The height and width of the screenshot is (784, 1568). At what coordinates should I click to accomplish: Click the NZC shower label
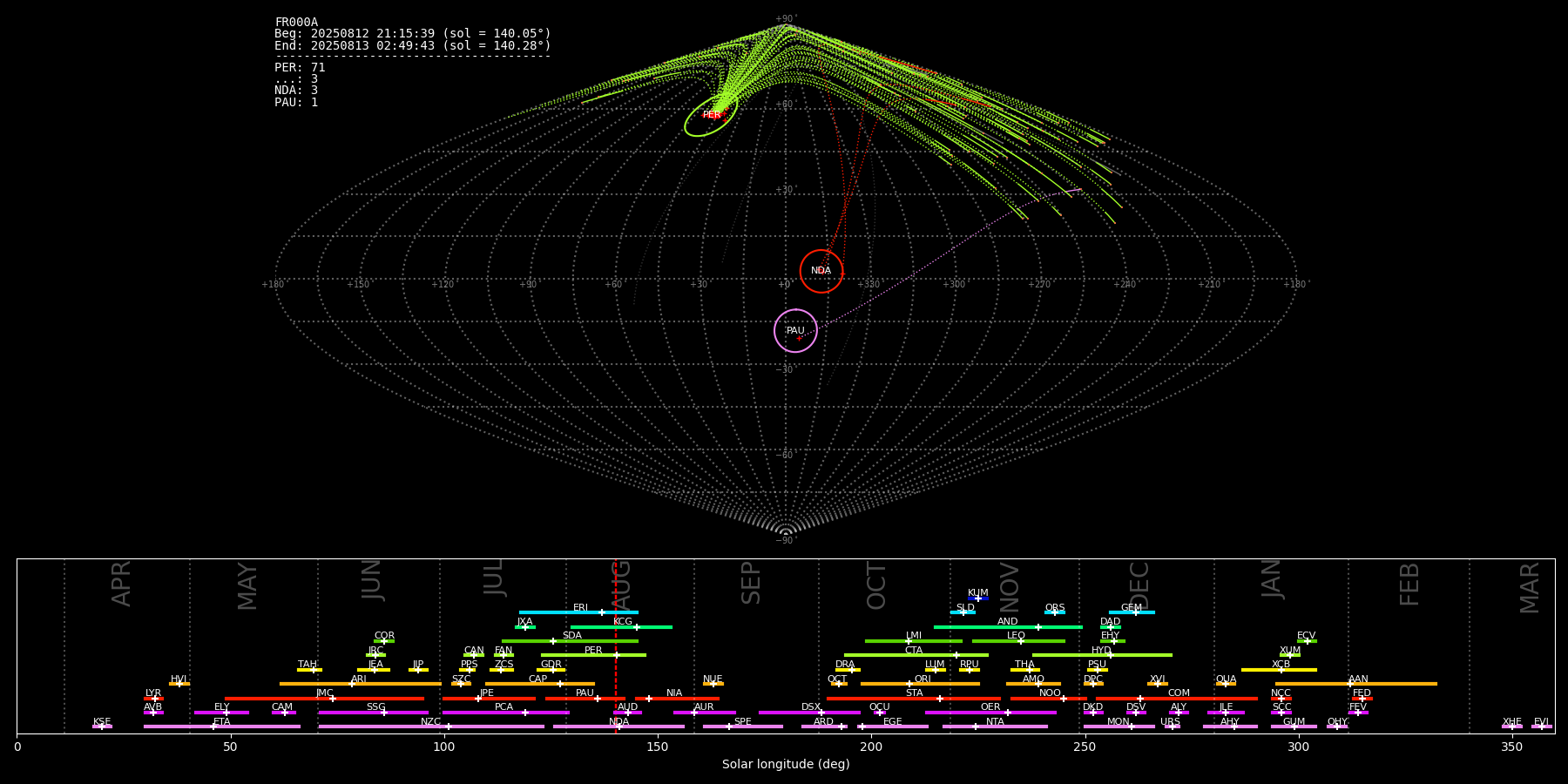click(x=430, y=722)
